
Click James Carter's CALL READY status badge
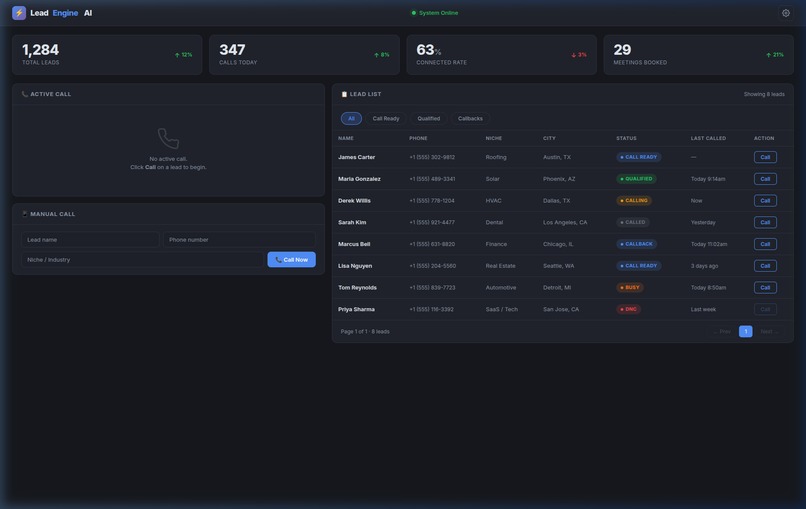point(638,157)
